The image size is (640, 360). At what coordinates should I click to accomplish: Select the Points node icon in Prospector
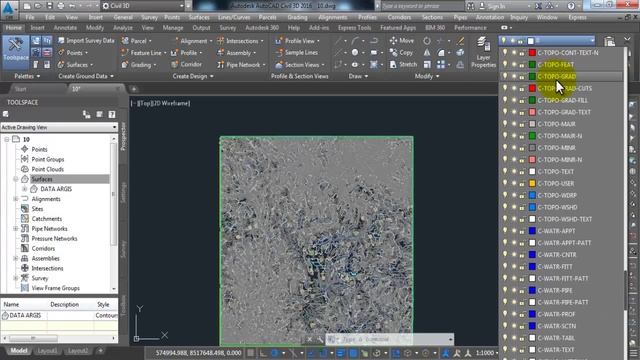24,149
